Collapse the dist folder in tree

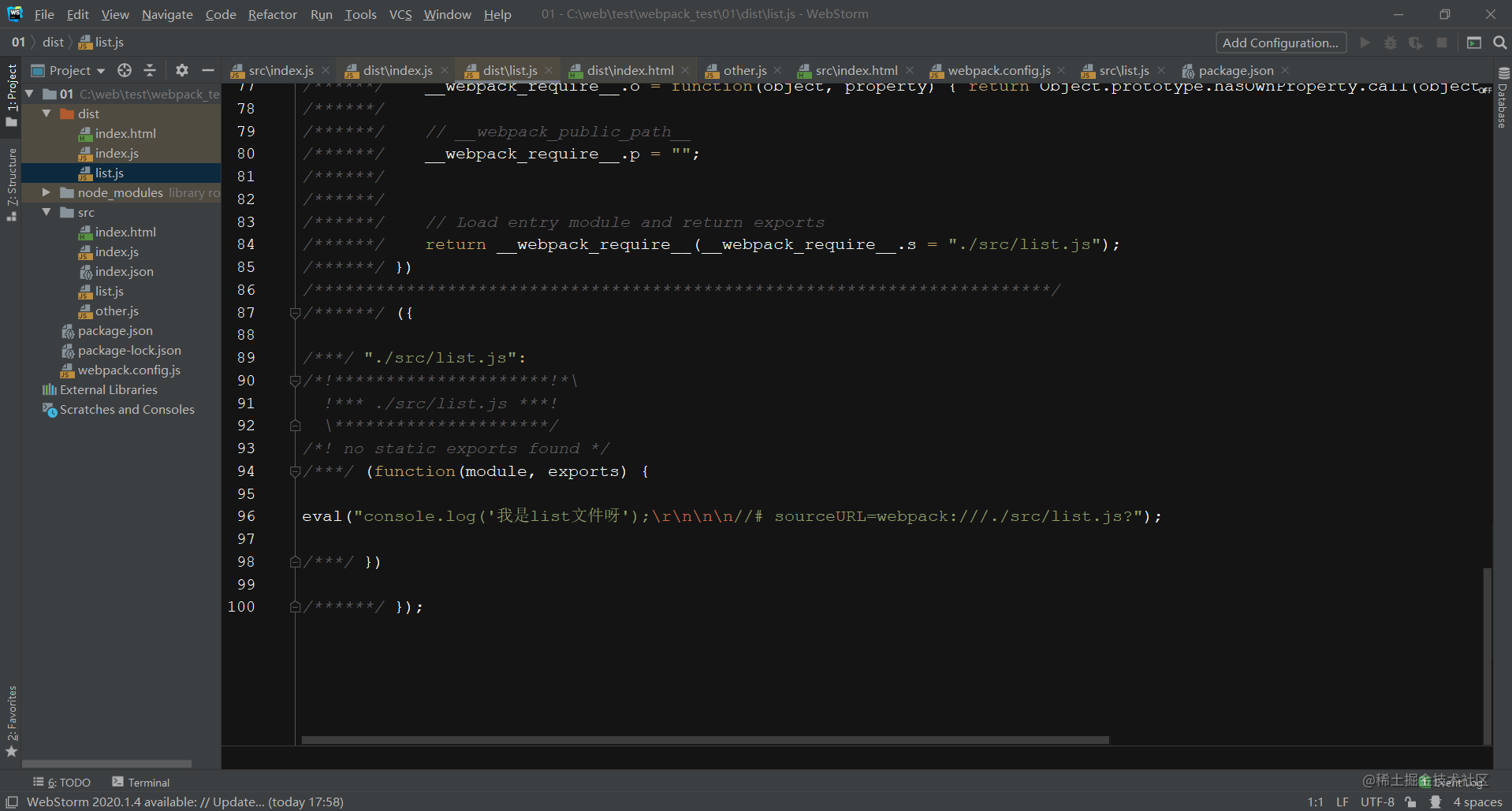tap(47, 113)
